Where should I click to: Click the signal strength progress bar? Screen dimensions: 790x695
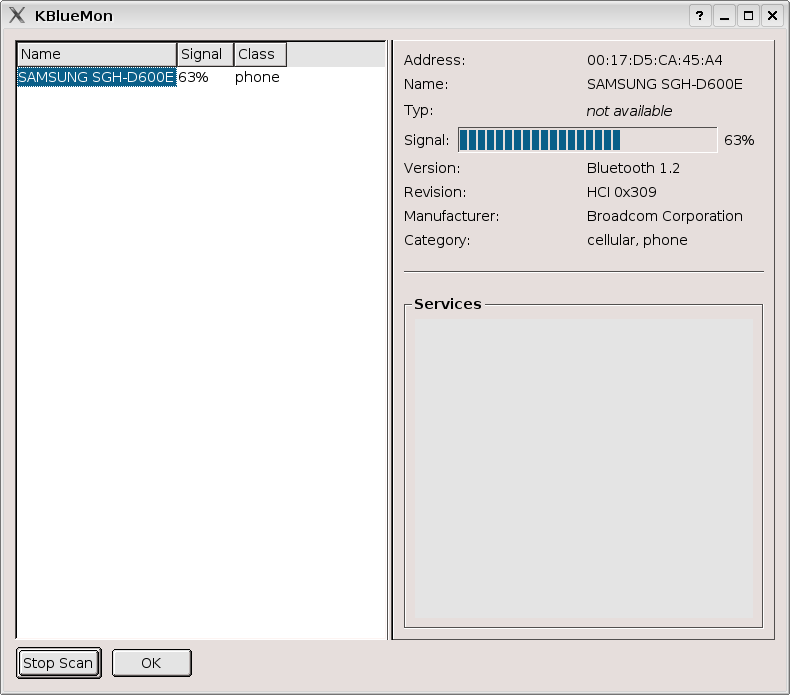click(x=587, y=140)
